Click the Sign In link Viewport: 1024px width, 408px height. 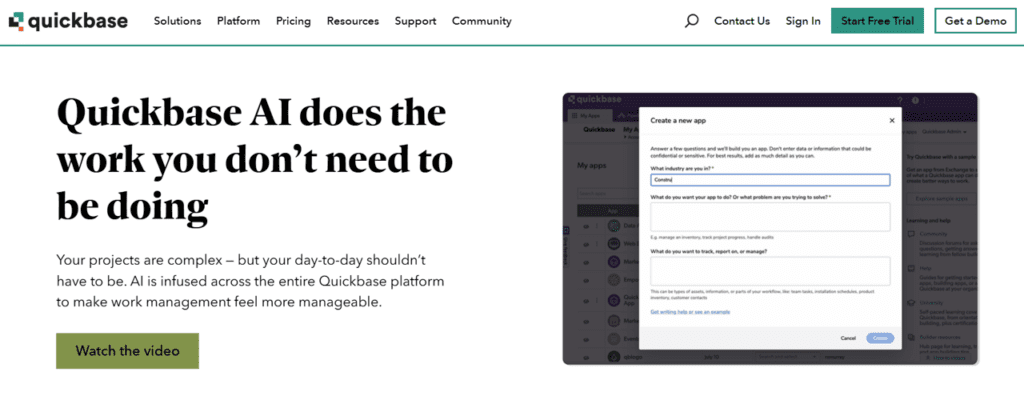point(803,21)
